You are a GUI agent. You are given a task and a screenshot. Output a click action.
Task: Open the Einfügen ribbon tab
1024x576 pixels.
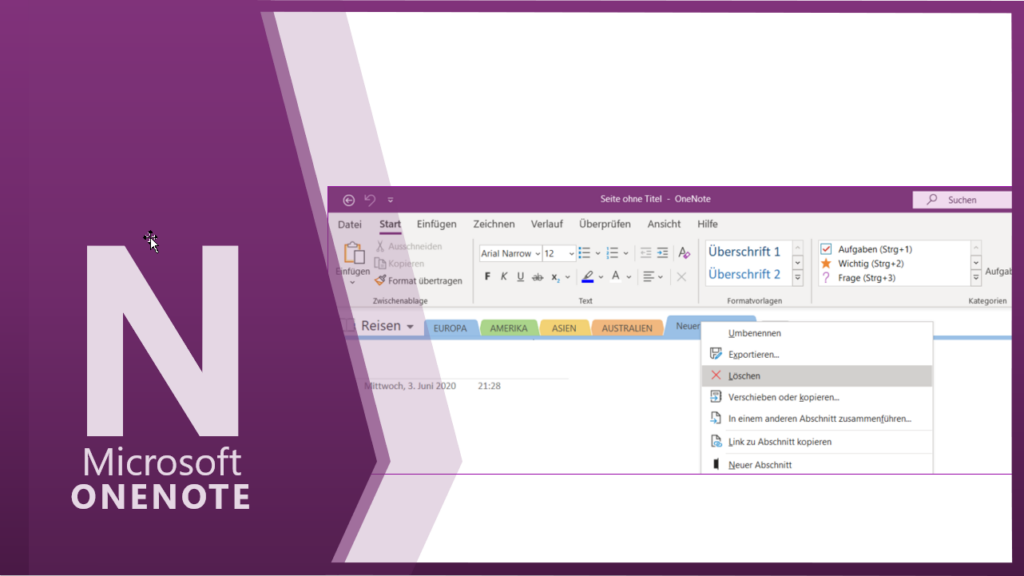(x=436, y=224)
